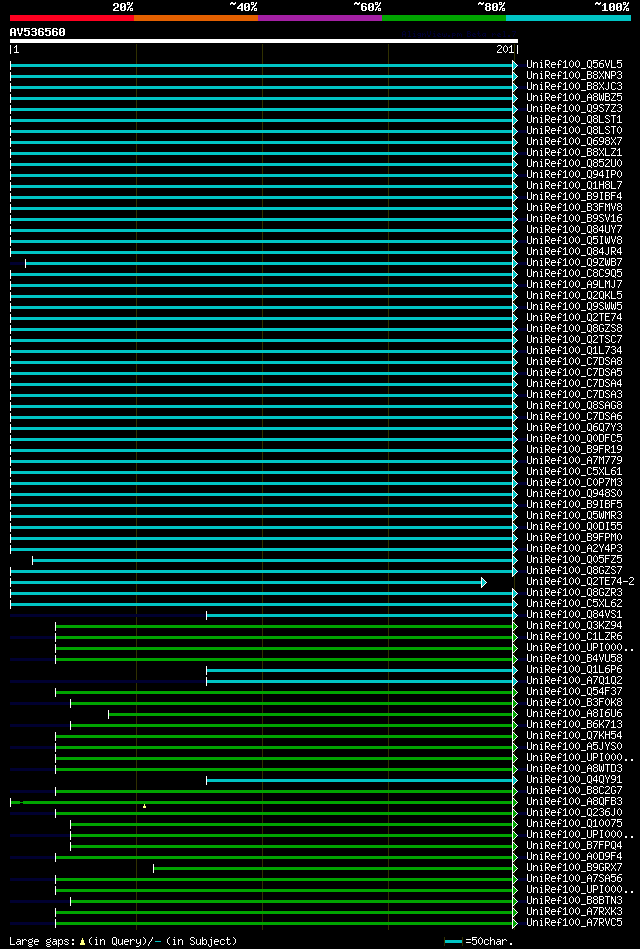Select the label UniRef100_Q236J0
This screenshot has width=640, height=949.
575,813
